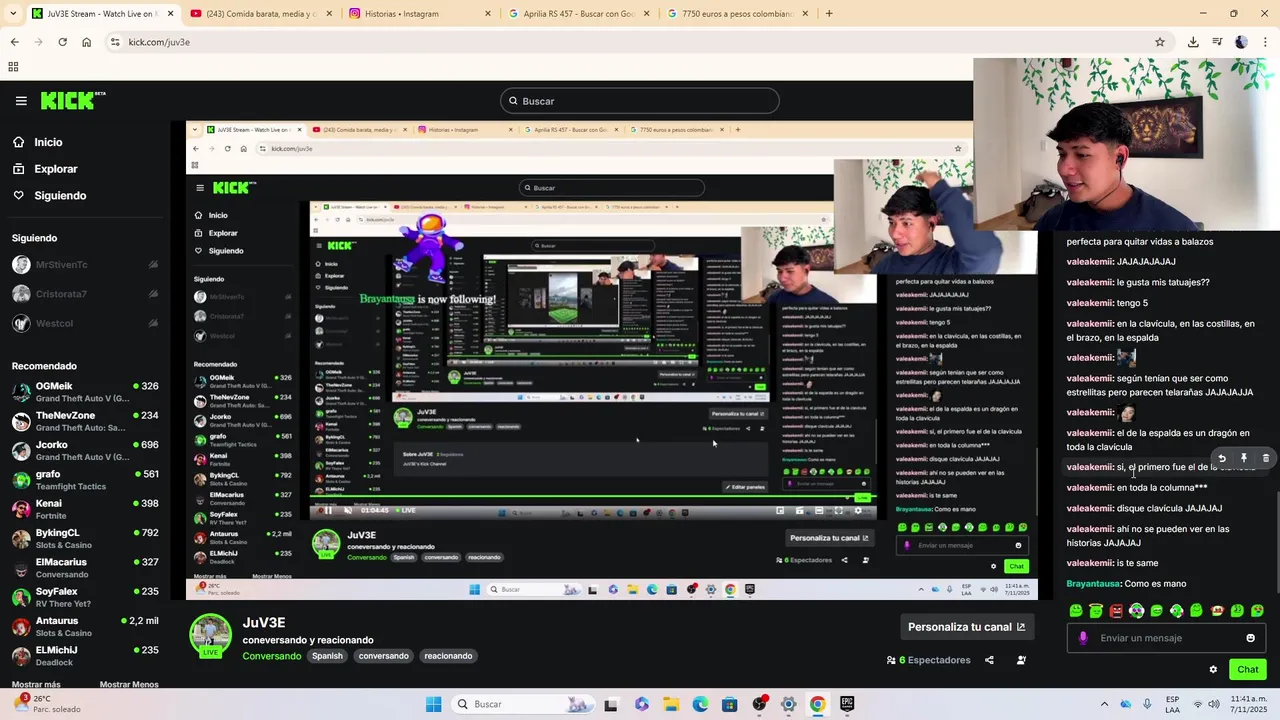
Task: Open TheNevZone recommended channel
Action: tap(85, 421)
